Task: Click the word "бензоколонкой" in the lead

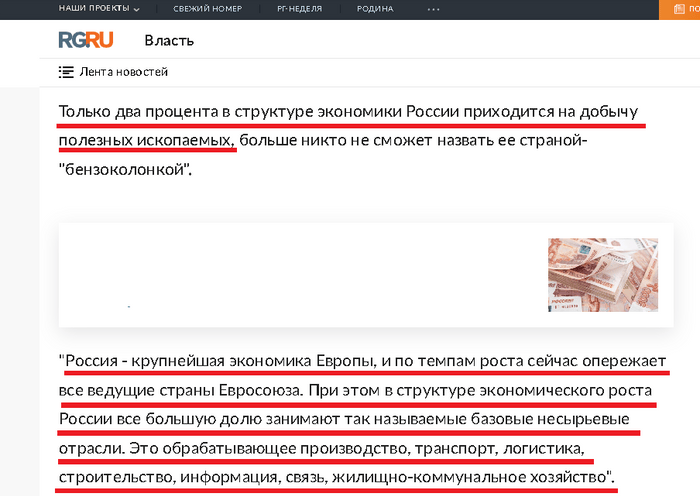Action: (123, 168)
